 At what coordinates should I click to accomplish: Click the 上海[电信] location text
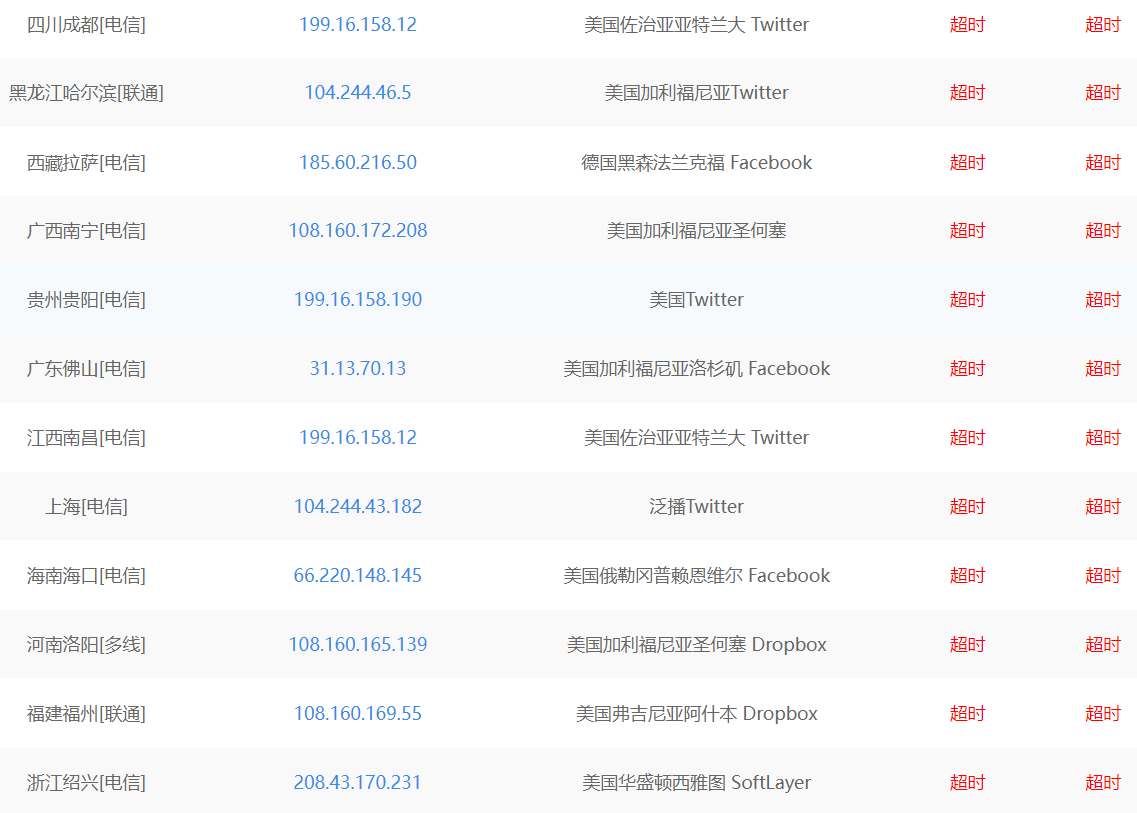point(86,506)
